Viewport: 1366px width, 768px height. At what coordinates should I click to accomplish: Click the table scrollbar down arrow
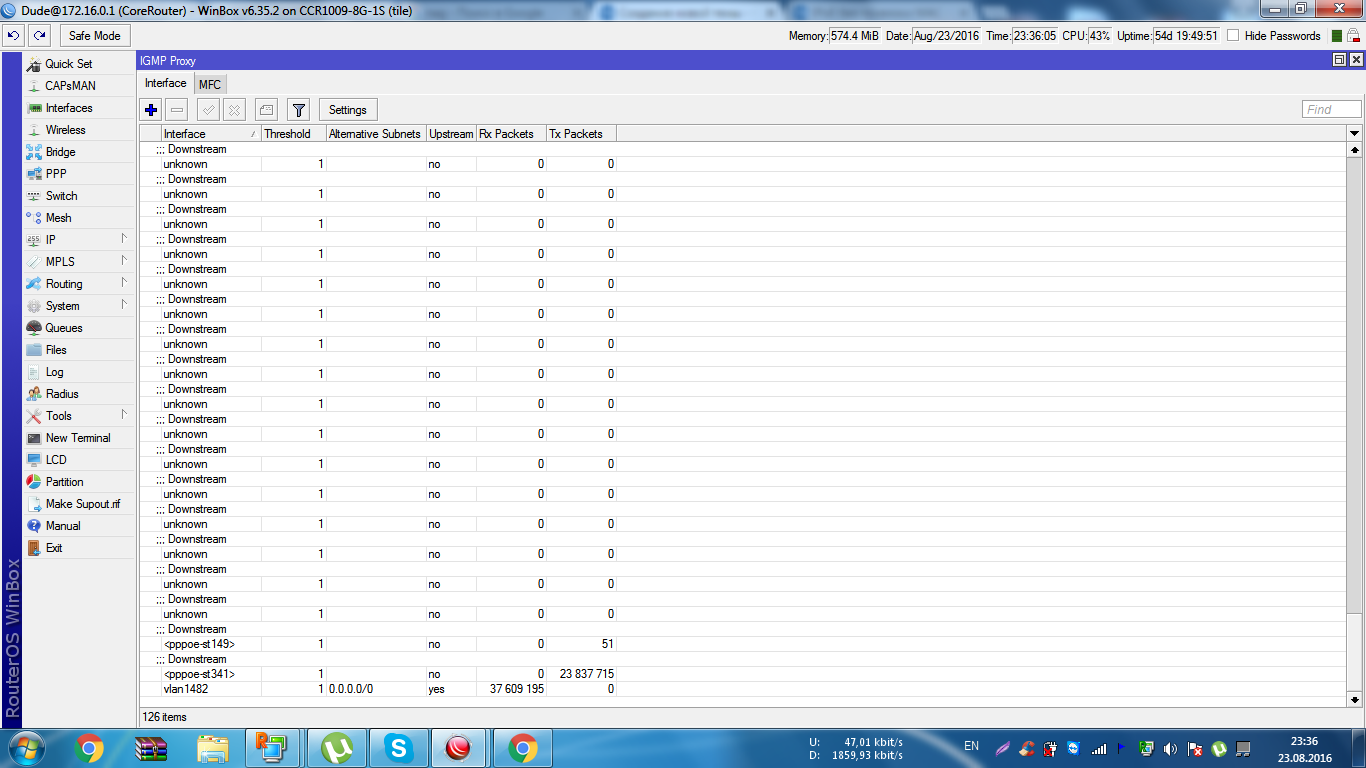[1355, 700]
